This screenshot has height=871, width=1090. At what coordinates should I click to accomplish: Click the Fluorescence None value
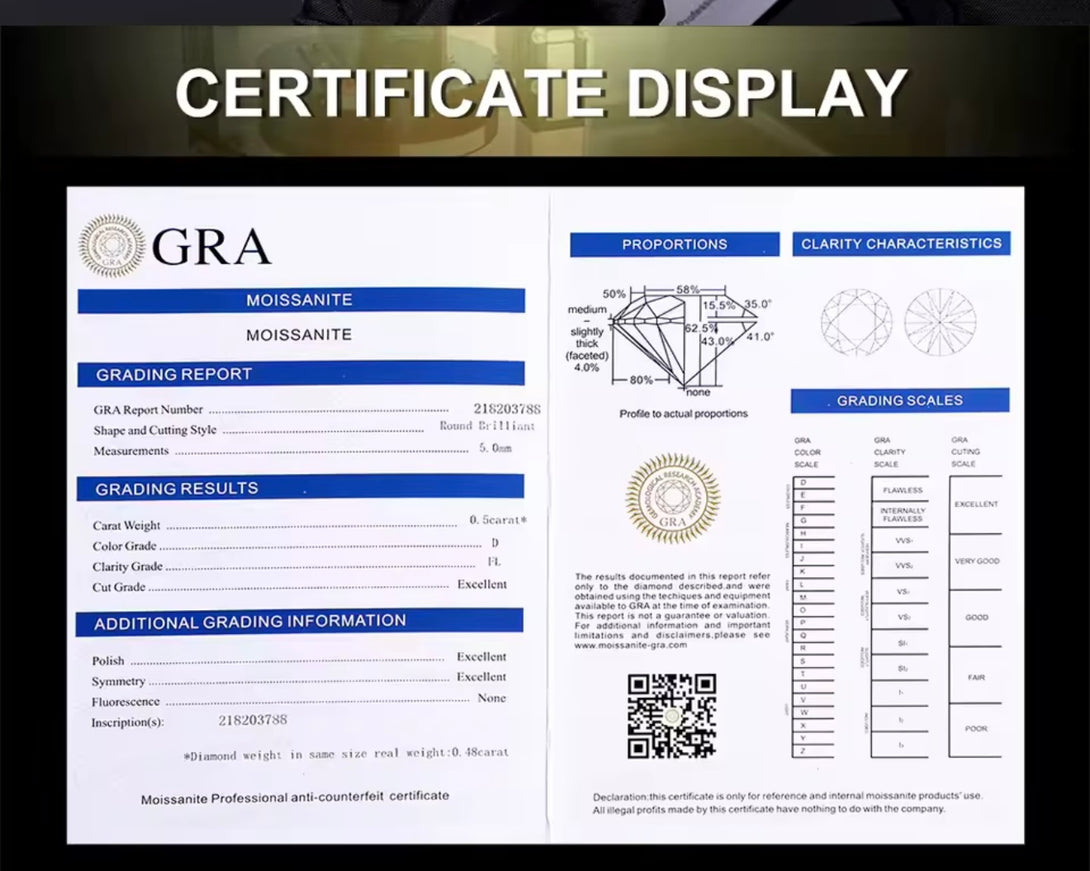tap(491, 698)
